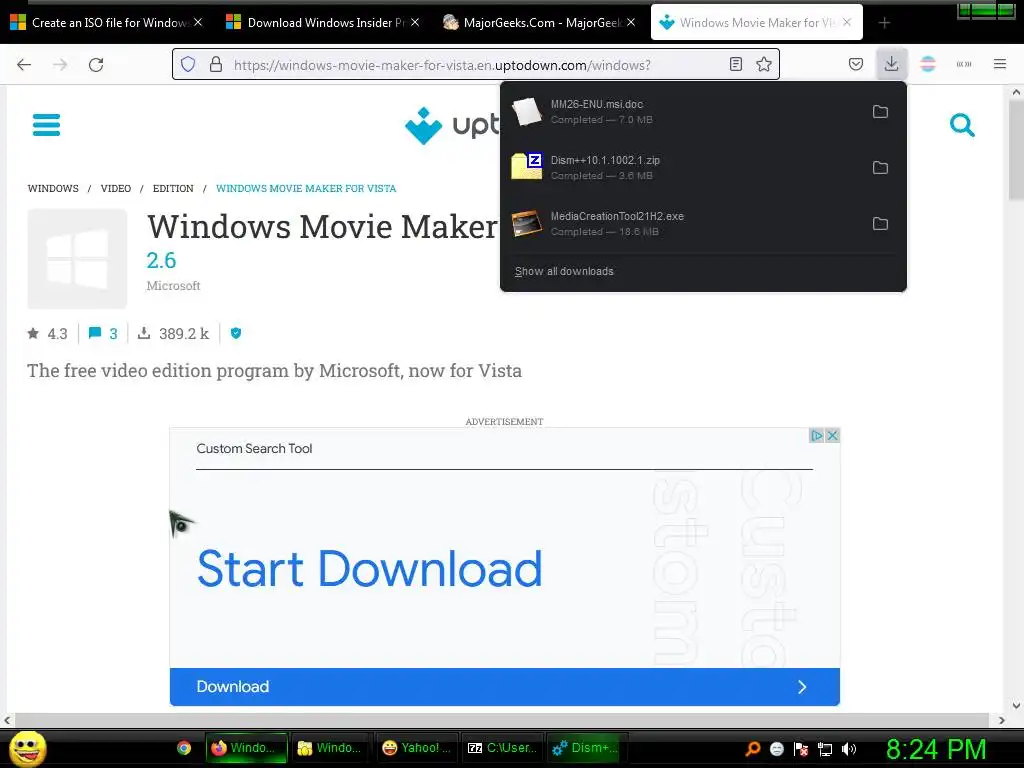Close the Download Windows Insider tab

[415, 22]
